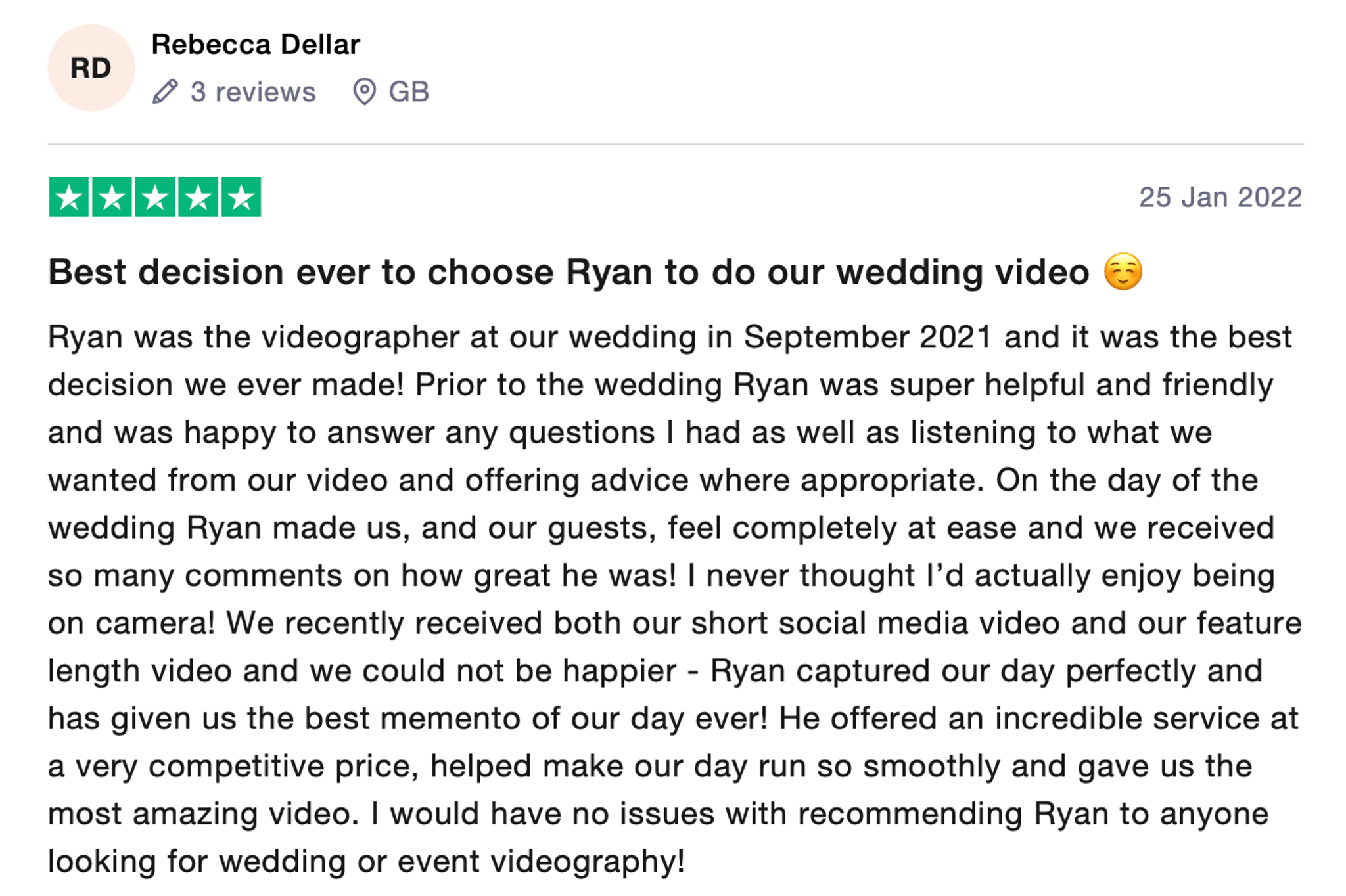Click the last line about event videography

(366, 861)
